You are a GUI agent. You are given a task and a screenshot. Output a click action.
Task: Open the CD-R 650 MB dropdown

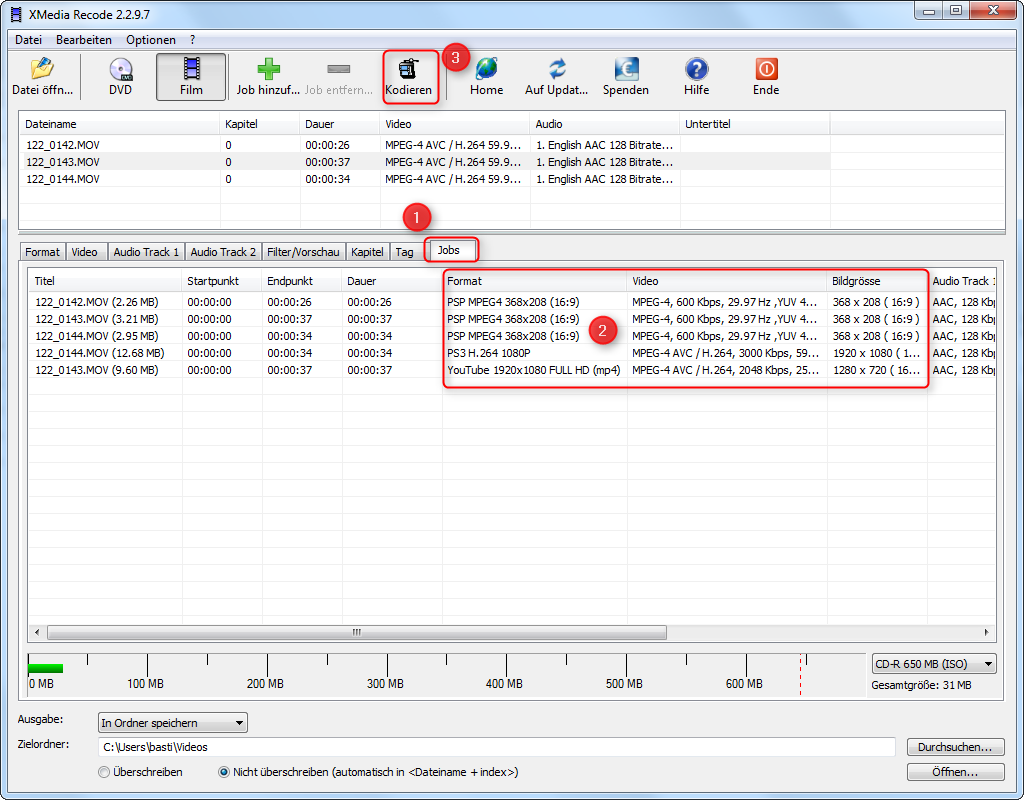[x=934, y=664]
